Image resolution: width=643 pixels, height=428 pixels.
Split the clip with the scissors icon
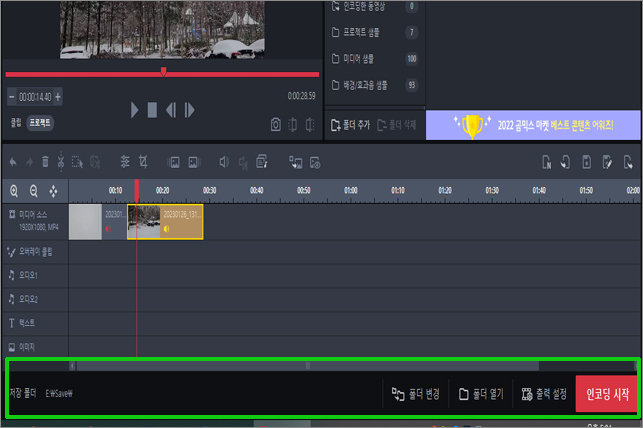61,162
